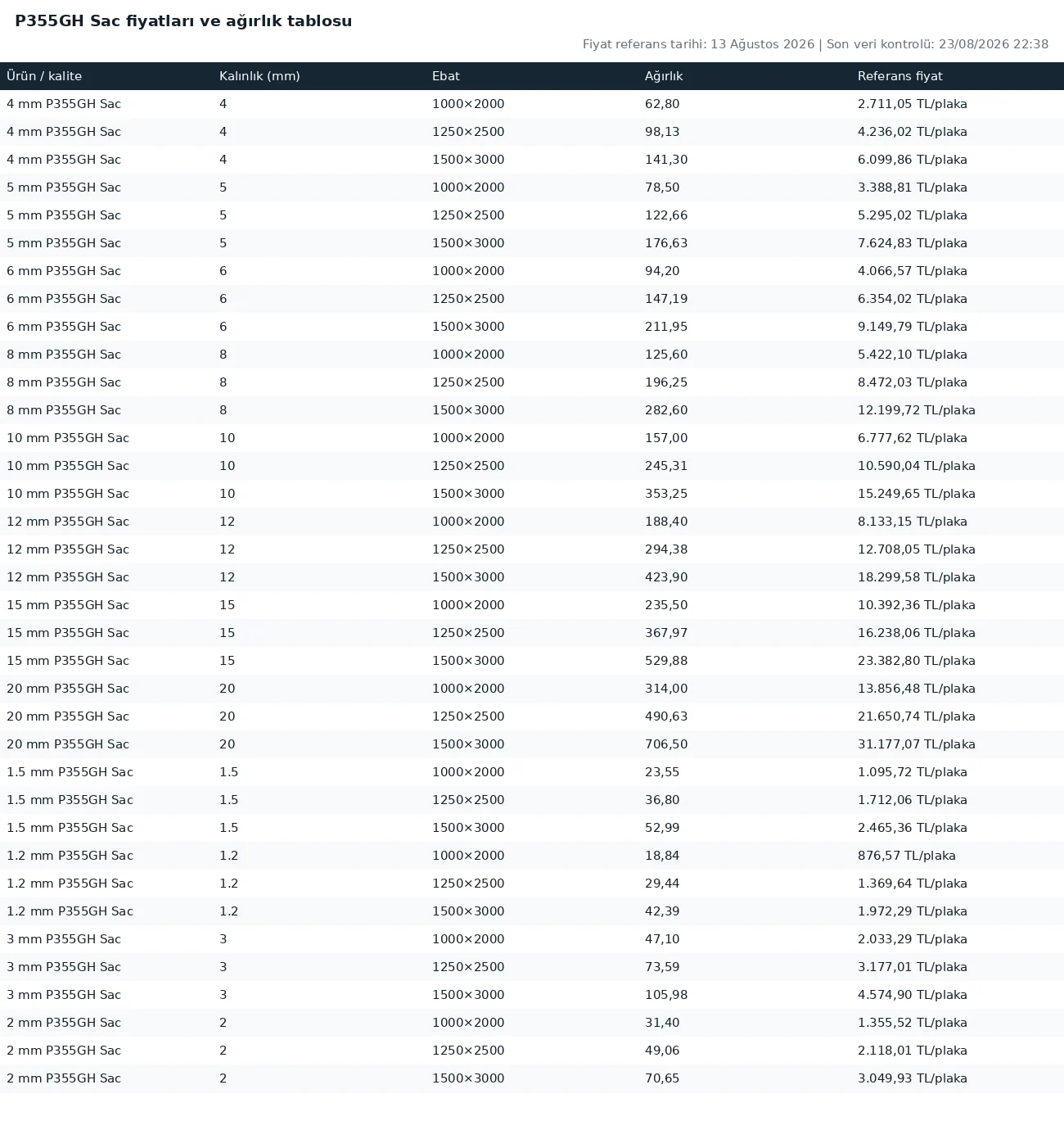Viewport: 1064px width, 1148px height.
Task: Click '15 mm P355GH Sac' in the 1000×2000 row
Action: pos(68,605)
